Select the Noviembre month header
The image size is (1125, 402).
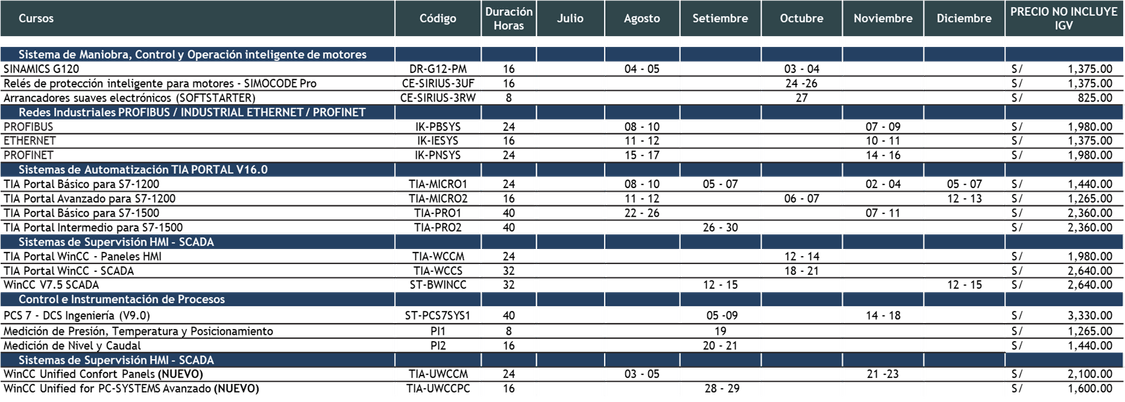pos(883,19)
